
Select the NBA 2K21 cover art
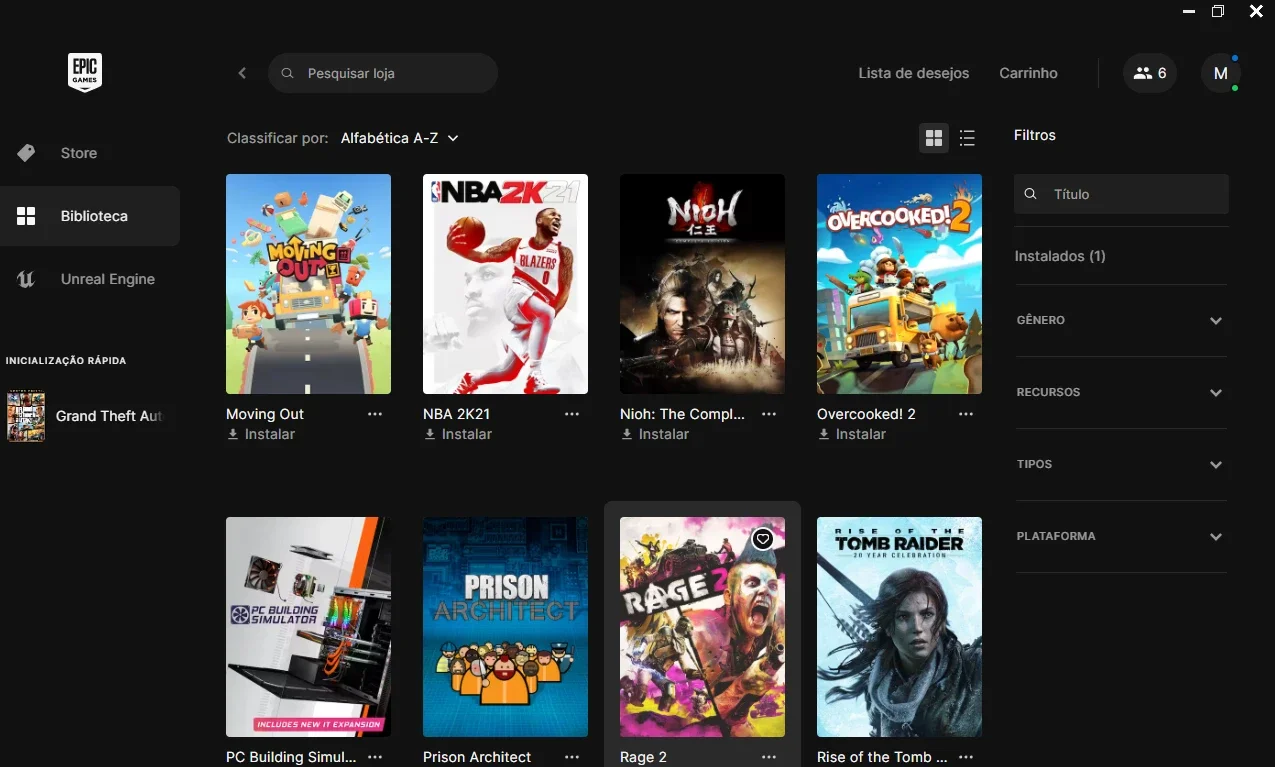(505, 284)
